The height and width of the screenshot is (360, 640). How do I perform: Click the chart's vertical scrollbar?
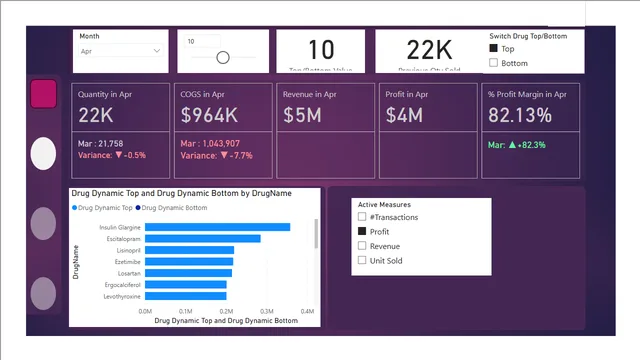coord(316,233)
